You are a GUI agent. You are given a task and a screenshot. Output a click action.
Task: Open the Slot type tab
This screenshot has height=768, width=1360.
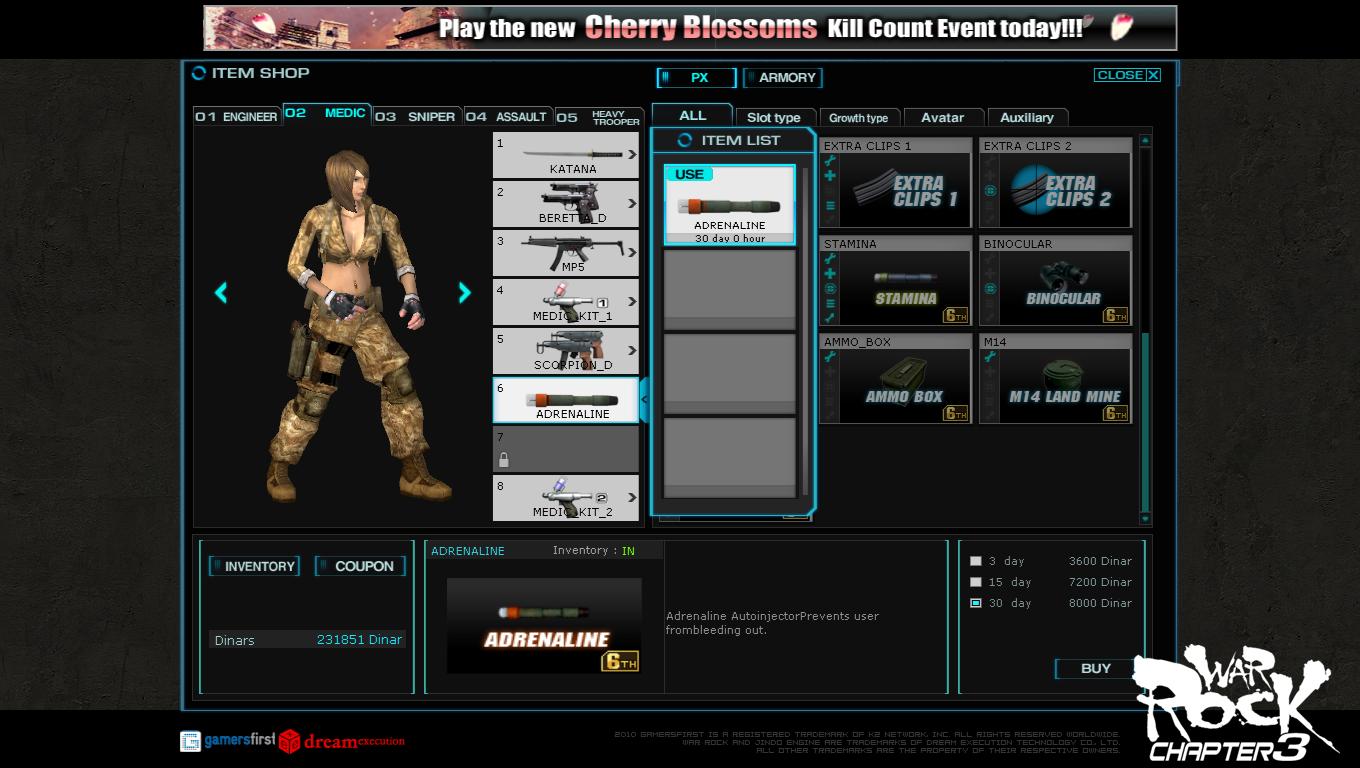coord(774,118)
